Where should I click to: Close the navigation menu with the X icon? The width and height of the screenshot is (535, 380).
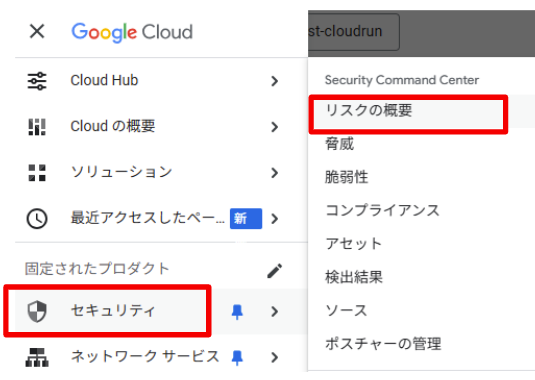pyautogui.click(x=37, y=31)
